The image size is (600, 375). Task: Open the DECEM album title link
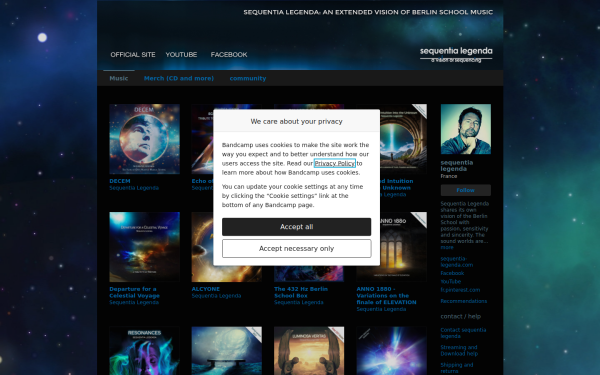tap(120, 181)
